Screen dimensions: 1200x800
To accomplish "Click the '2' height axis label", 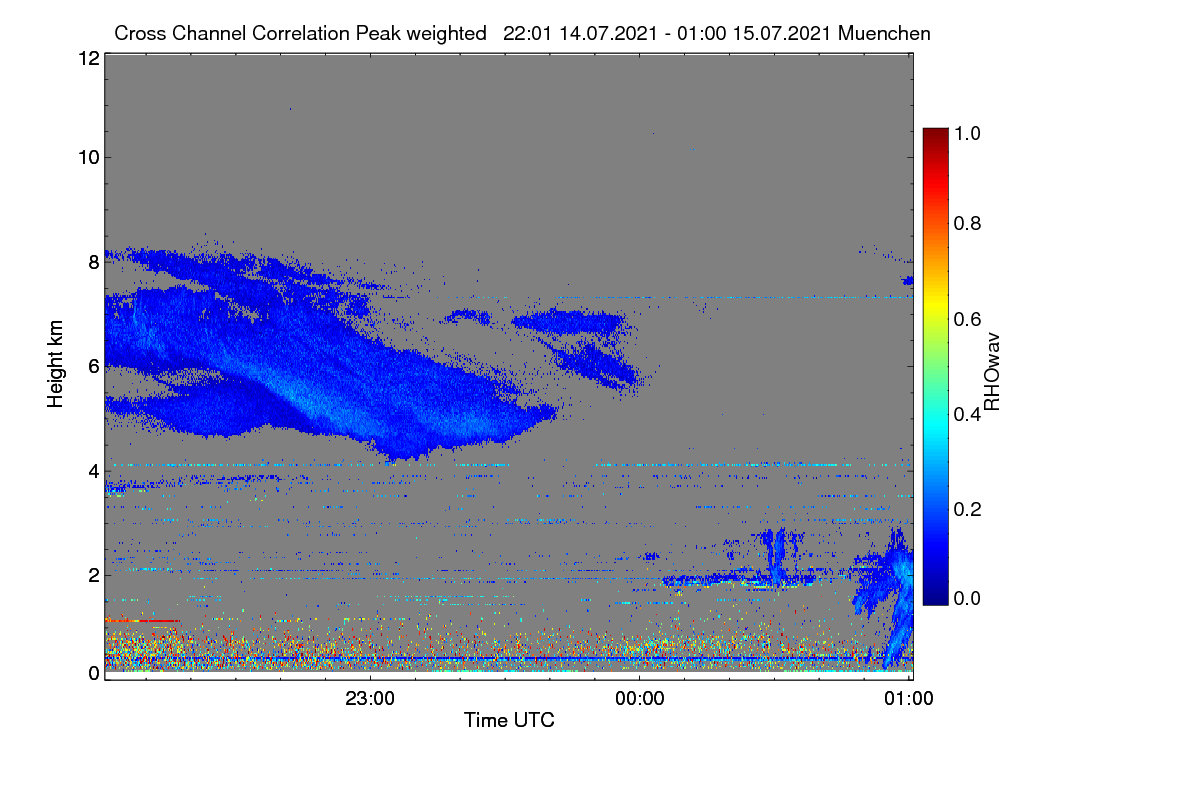I will [94, 575].
